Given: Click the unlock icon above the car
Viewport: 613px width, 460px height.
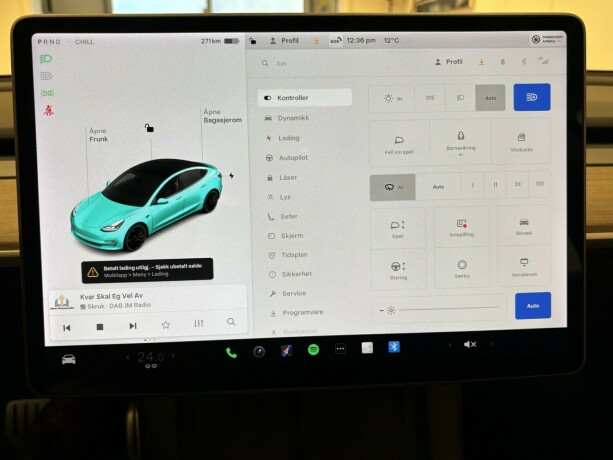Looking at the screenshot, I should click(x=149, y=128).
